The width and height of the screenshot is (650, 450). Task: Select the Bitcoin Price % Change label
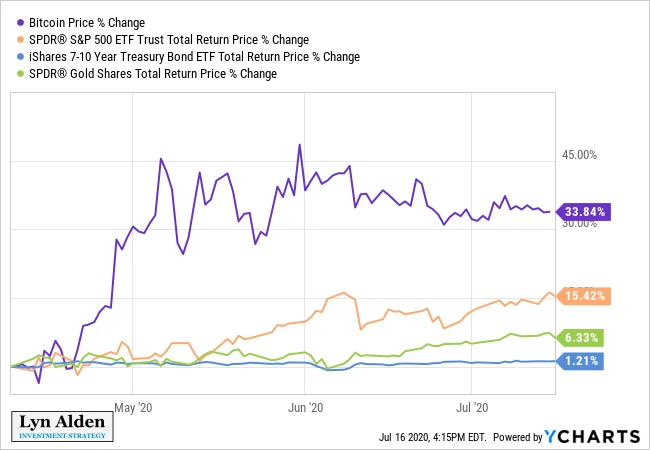point(87,23)
